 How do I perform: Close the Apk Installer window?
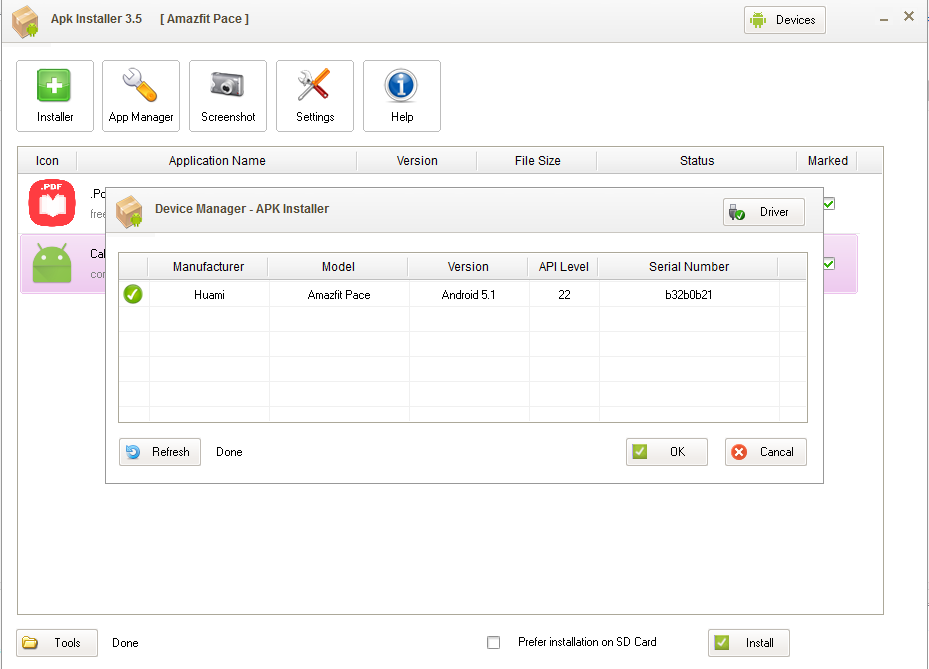pos(909,17)
